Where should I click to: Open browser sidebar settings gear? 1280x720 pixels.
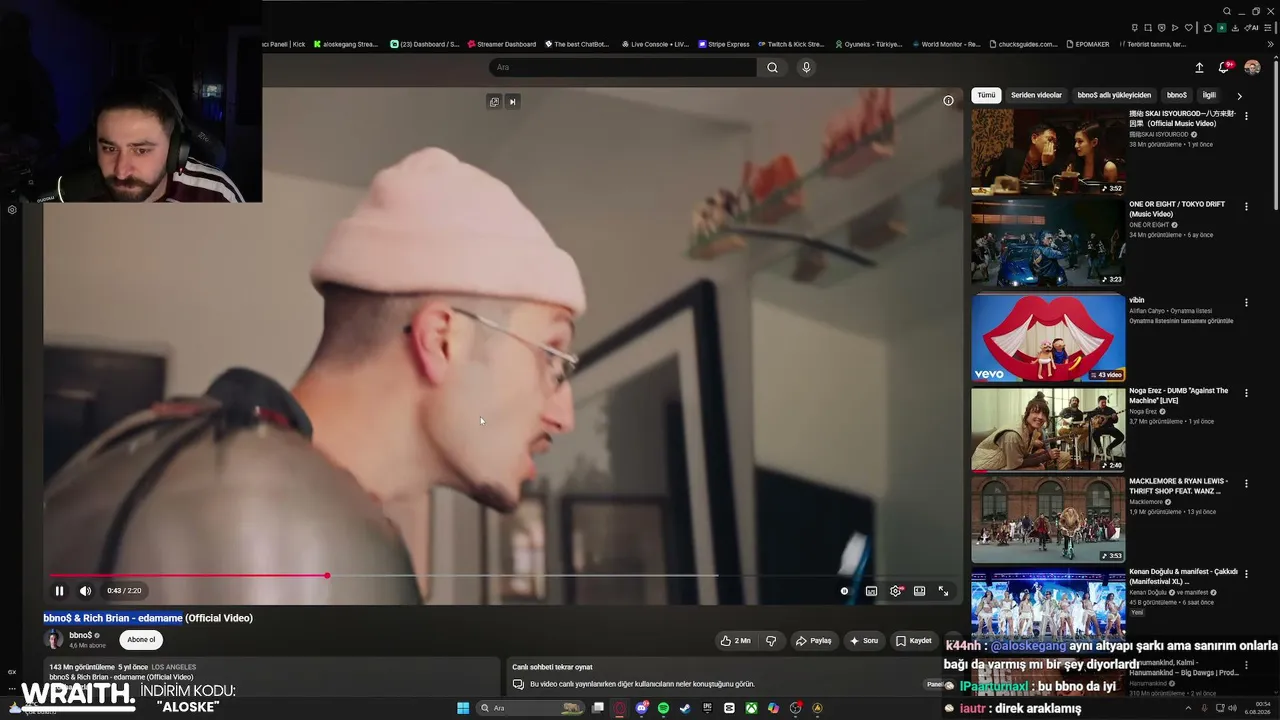point(12,210)
